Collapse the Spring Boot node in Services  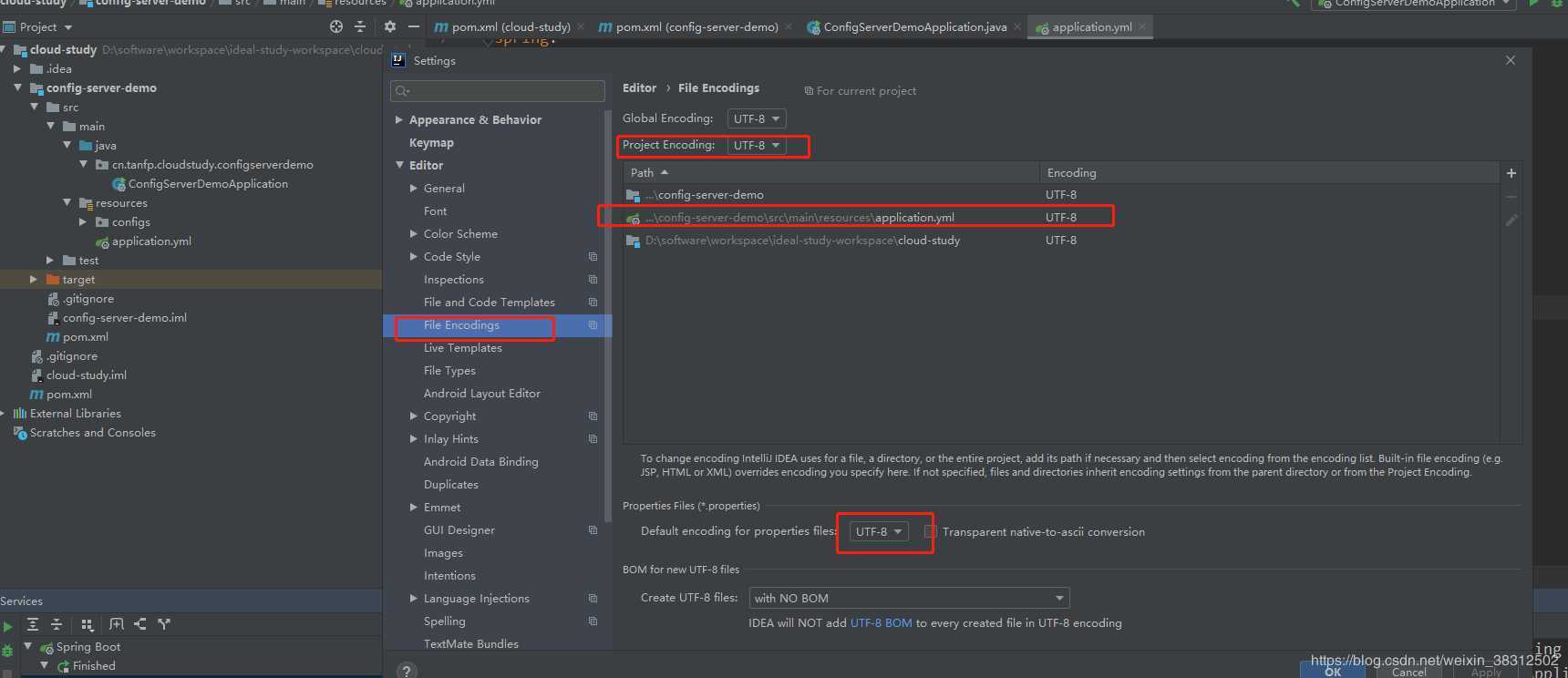coord(27,646)
